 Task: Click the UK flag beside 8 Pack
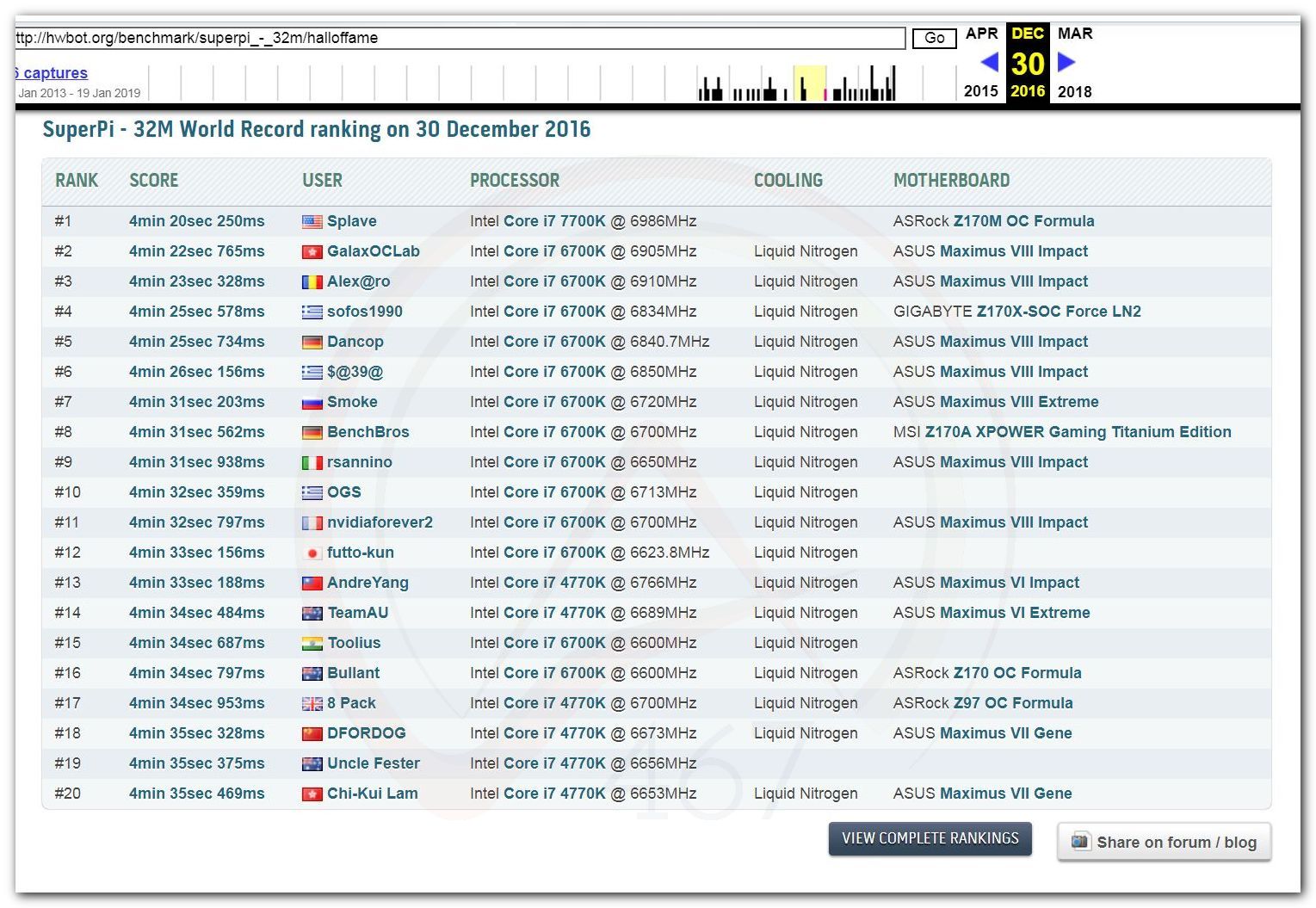coord(312,704)
